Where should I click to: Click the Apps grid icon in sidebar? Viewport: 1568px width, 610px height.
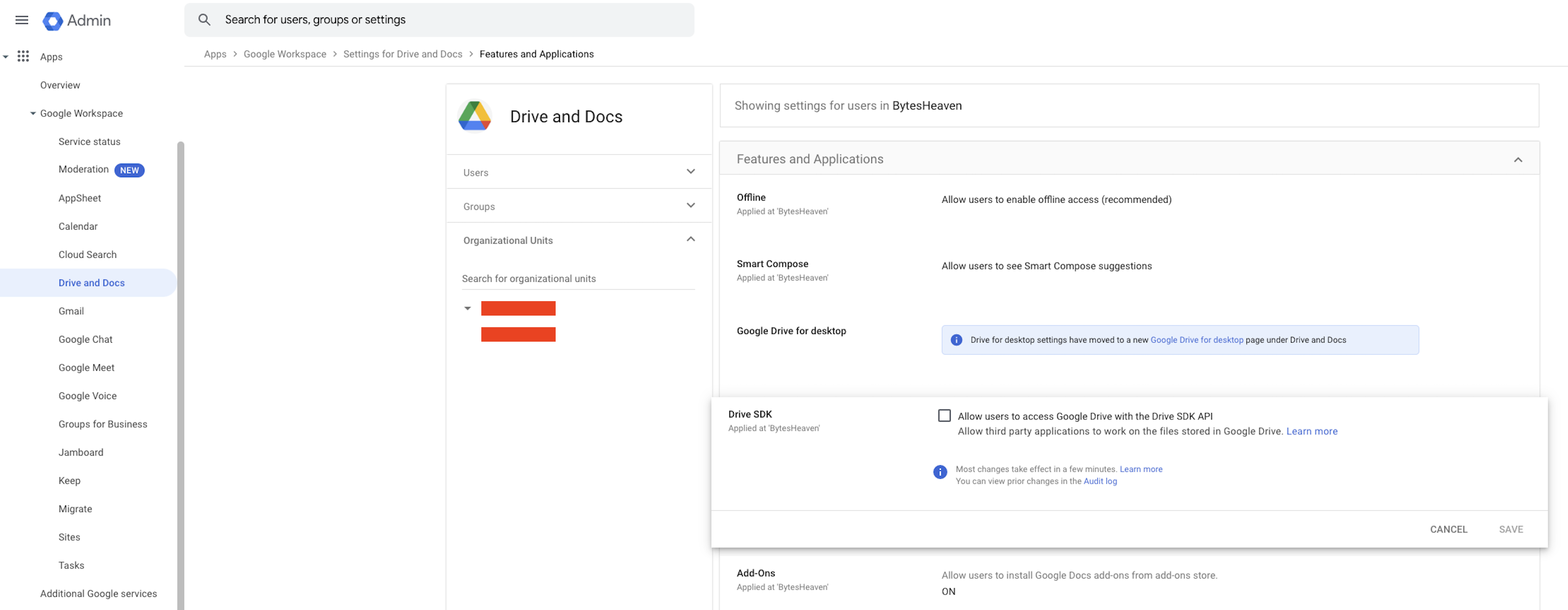(x=23, y=56)
